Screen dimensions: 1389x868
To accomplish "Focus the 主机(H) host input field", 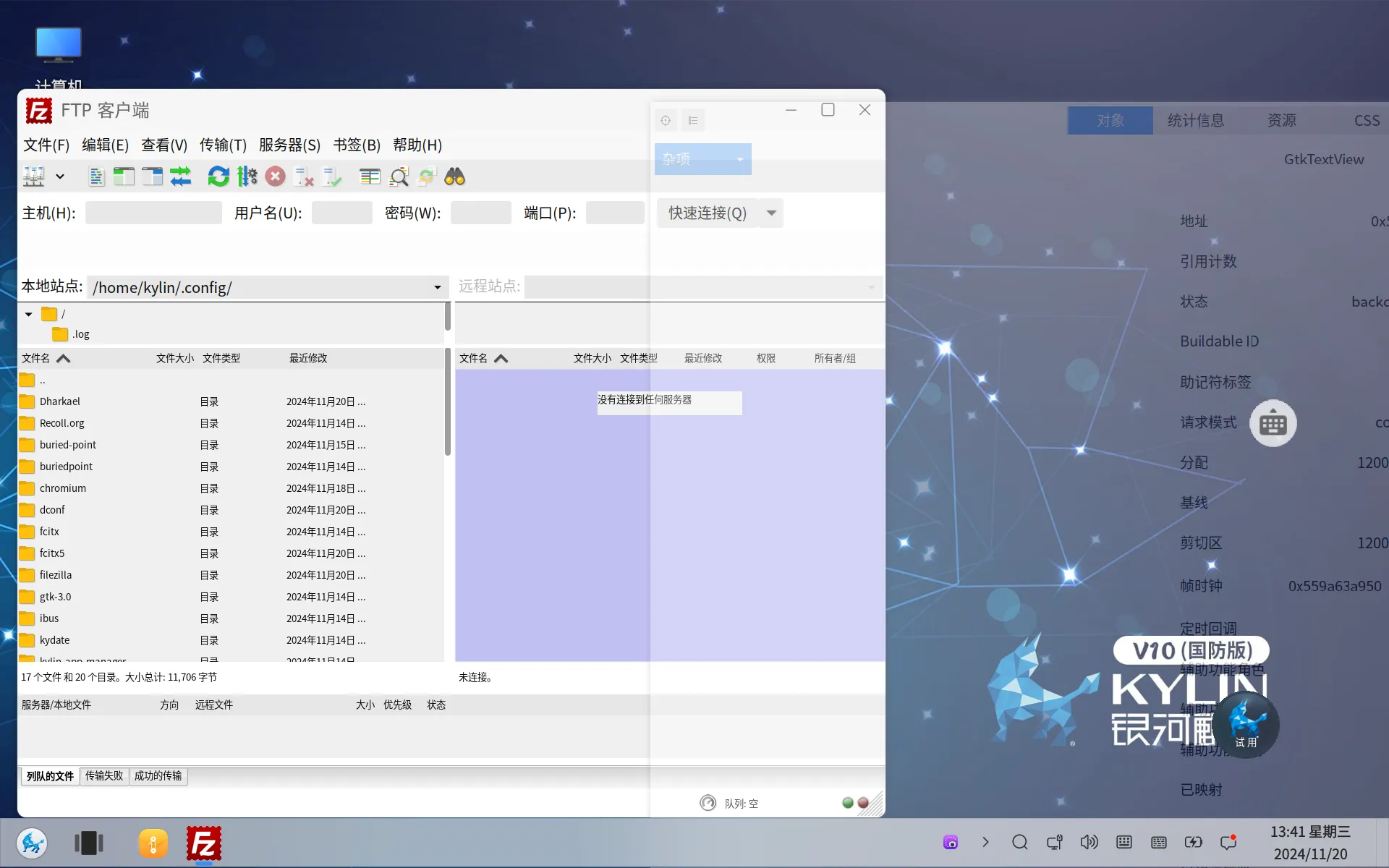I will [x=153, y=213].
